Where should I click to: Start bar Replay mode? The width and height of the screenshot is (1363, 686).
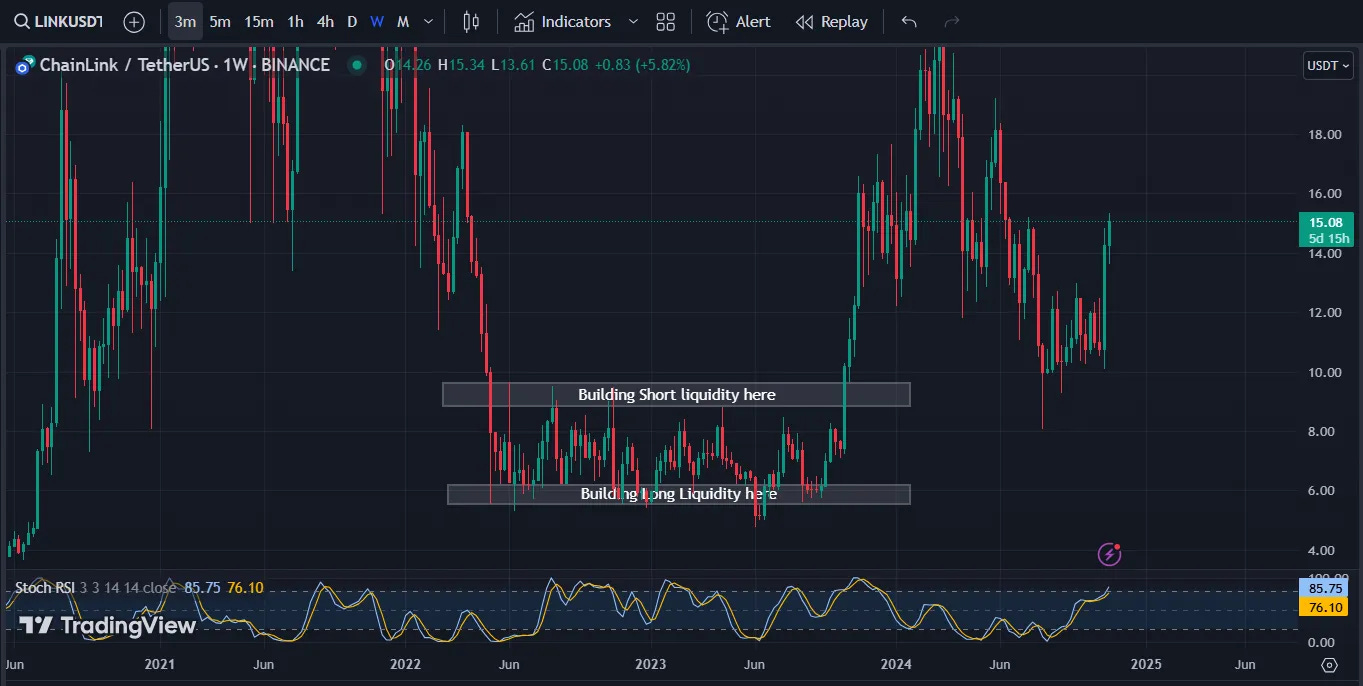(x=832, y=21)
